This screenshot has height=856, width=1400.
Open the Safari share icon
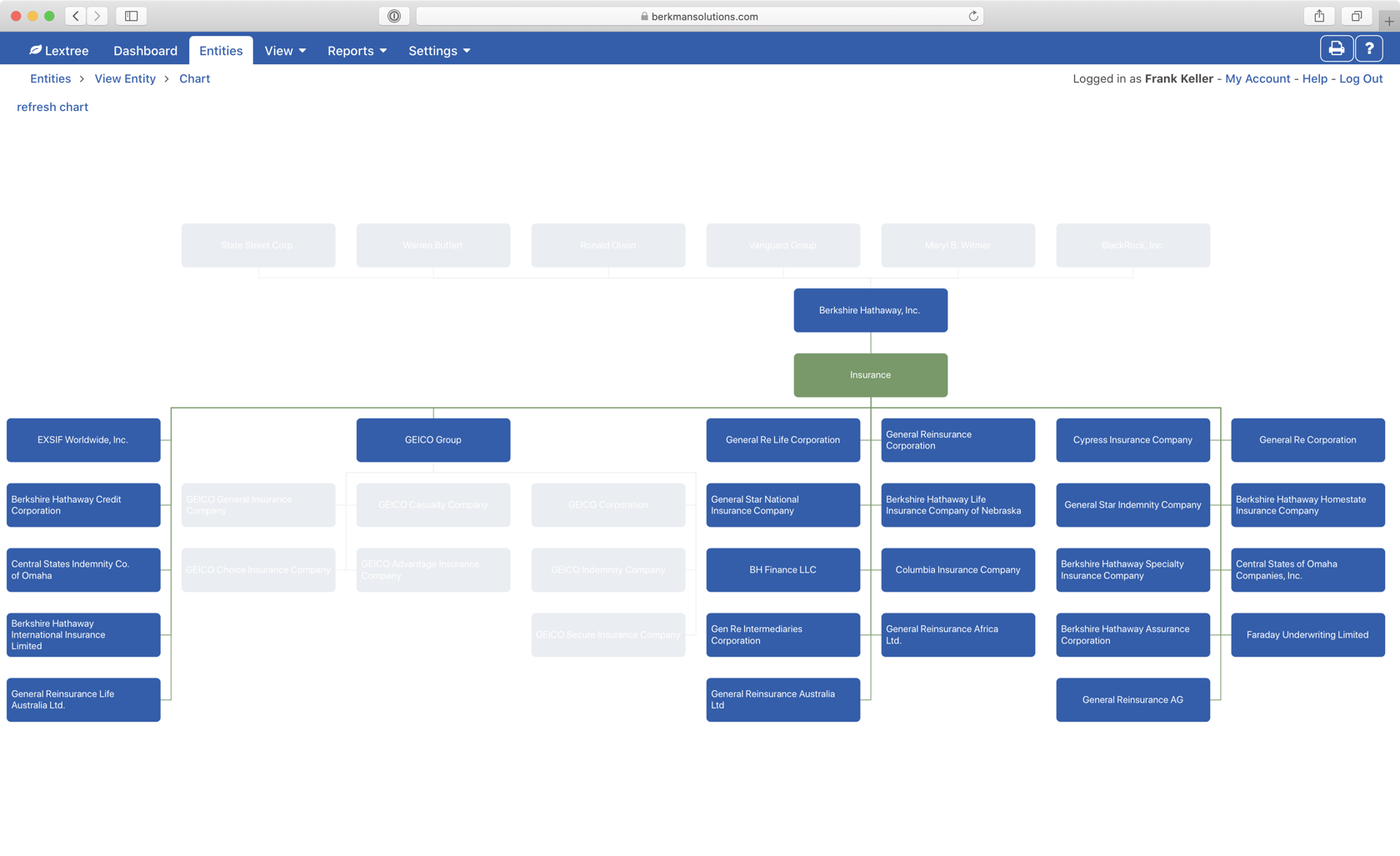(x=1319, y=16)
